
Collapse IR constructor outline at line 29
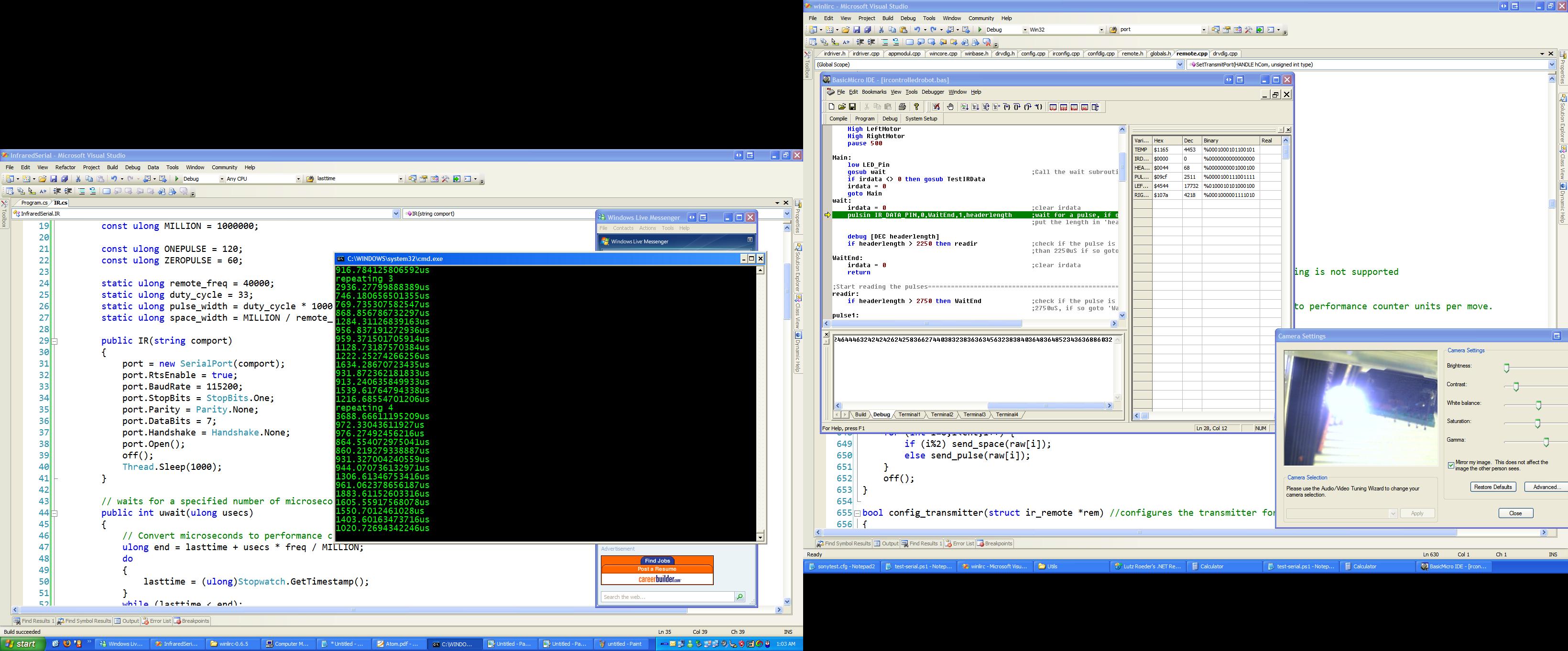(54, 341)
